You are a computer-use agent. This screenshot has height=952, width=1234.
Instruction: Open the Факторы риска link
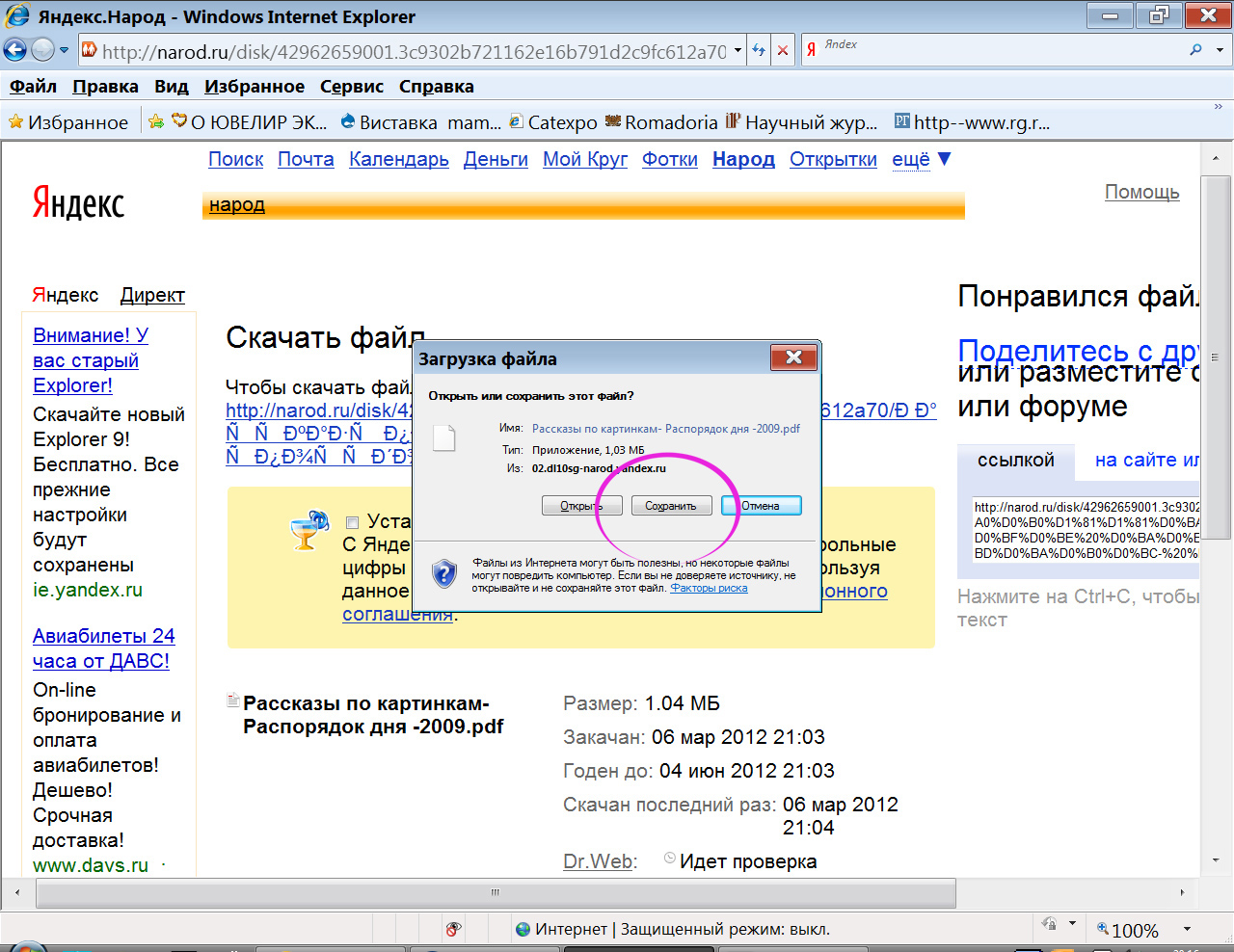(x=709, y=588)
